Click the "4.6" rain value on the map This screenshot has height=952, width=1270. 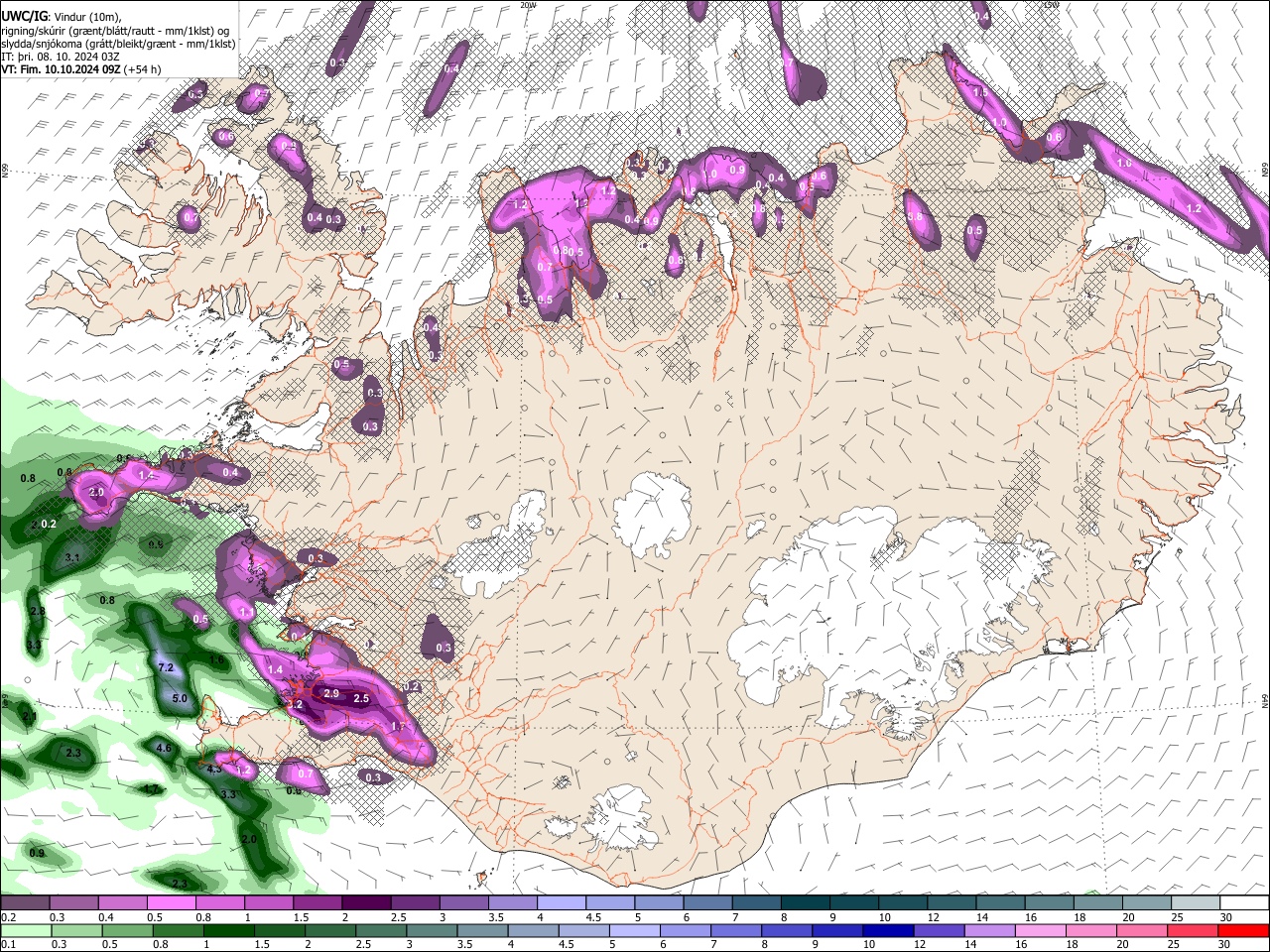tap(164, 748)
